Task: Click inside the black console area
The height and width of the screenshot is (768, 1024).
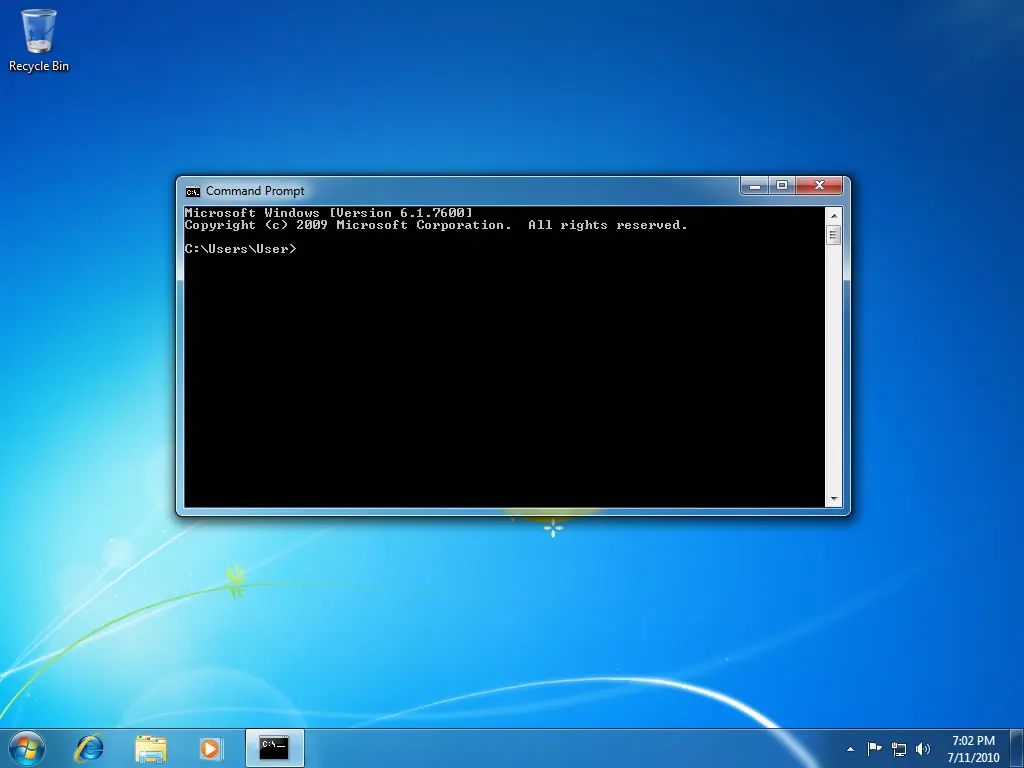Action: 500,380
